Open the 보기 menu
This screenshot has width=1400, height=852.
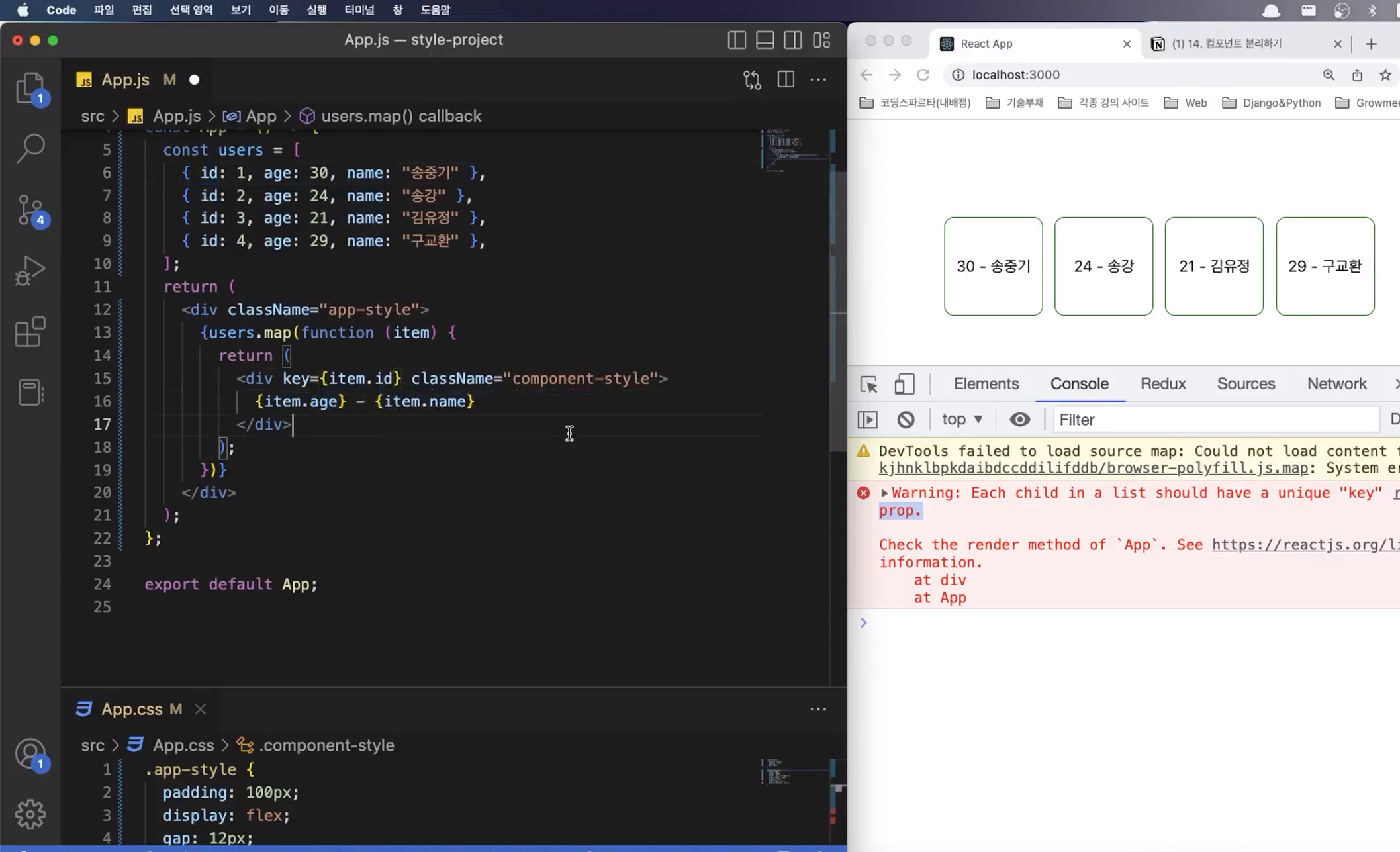241,10
